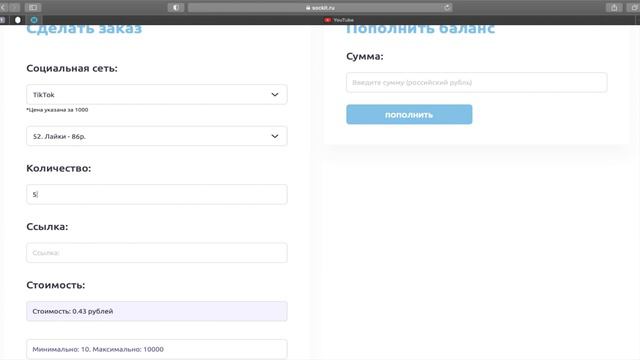Show the Safari sidebar
Image resolution: width=640 pixels, height=360 pixels.
tap(33, 7)
